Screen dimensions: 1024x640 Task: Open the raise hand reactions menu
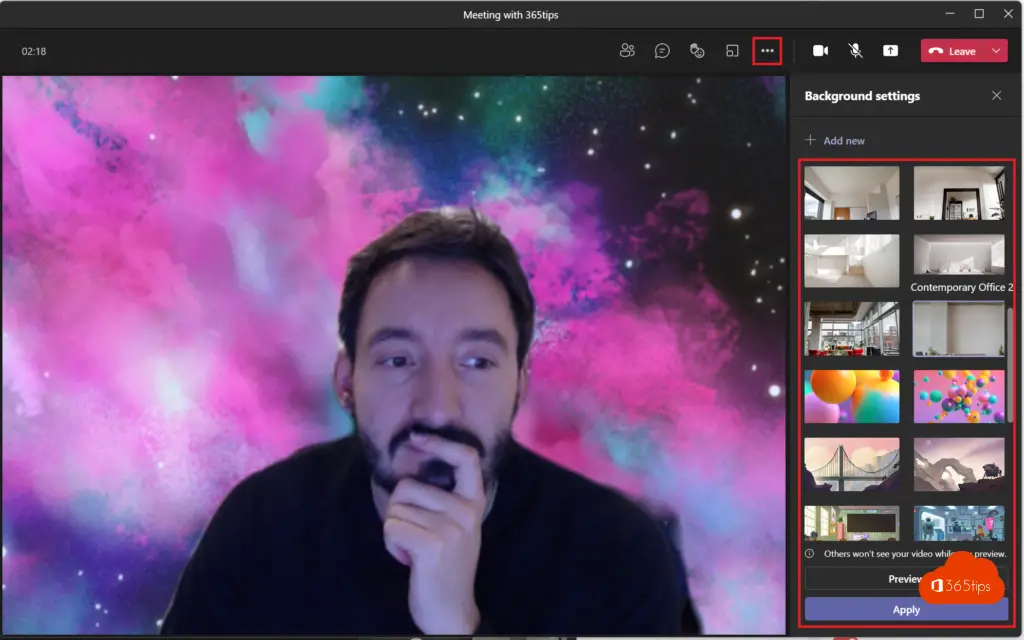coord(698,51)
